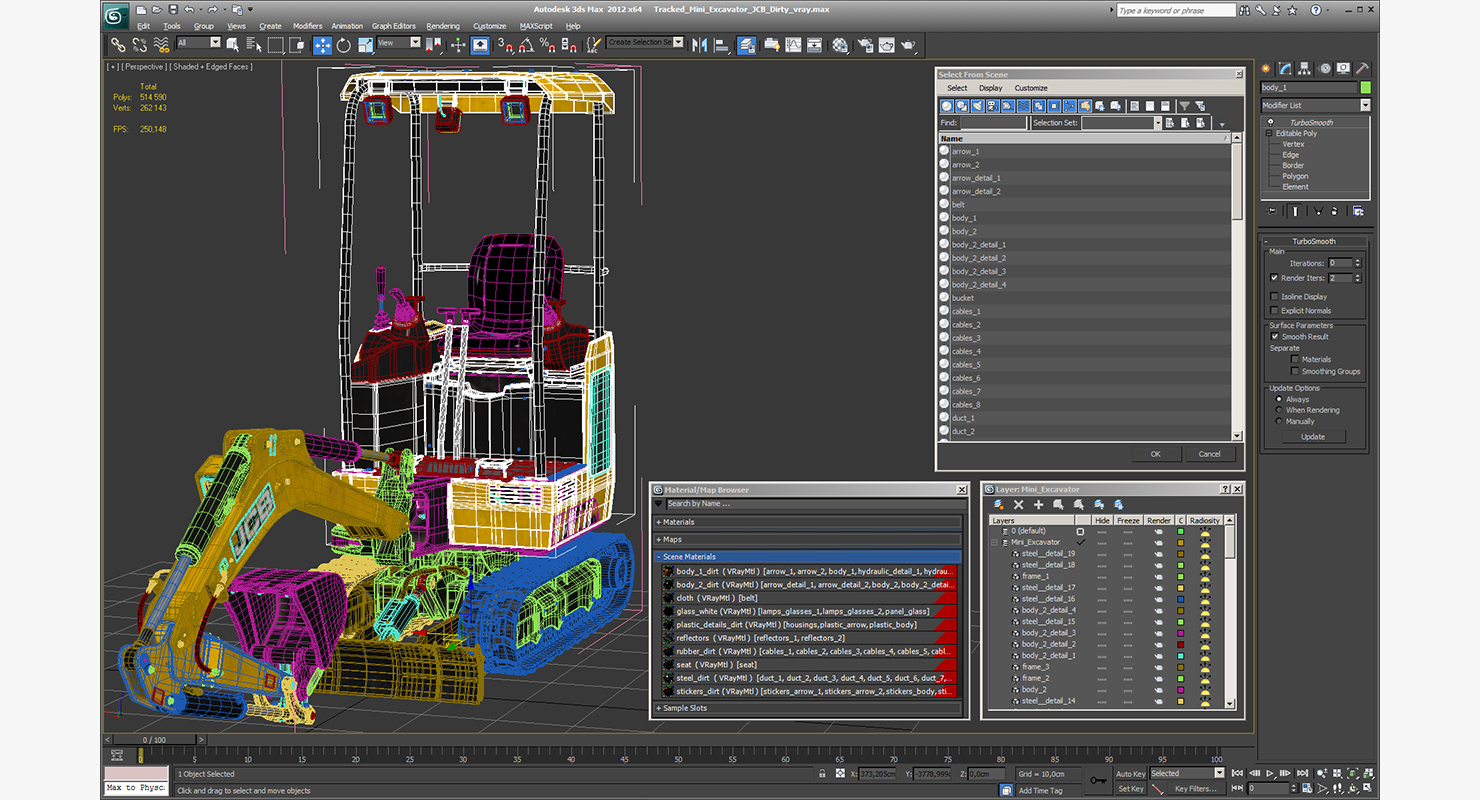
Task: Click the Set Key button
Action: [1130, 789]
